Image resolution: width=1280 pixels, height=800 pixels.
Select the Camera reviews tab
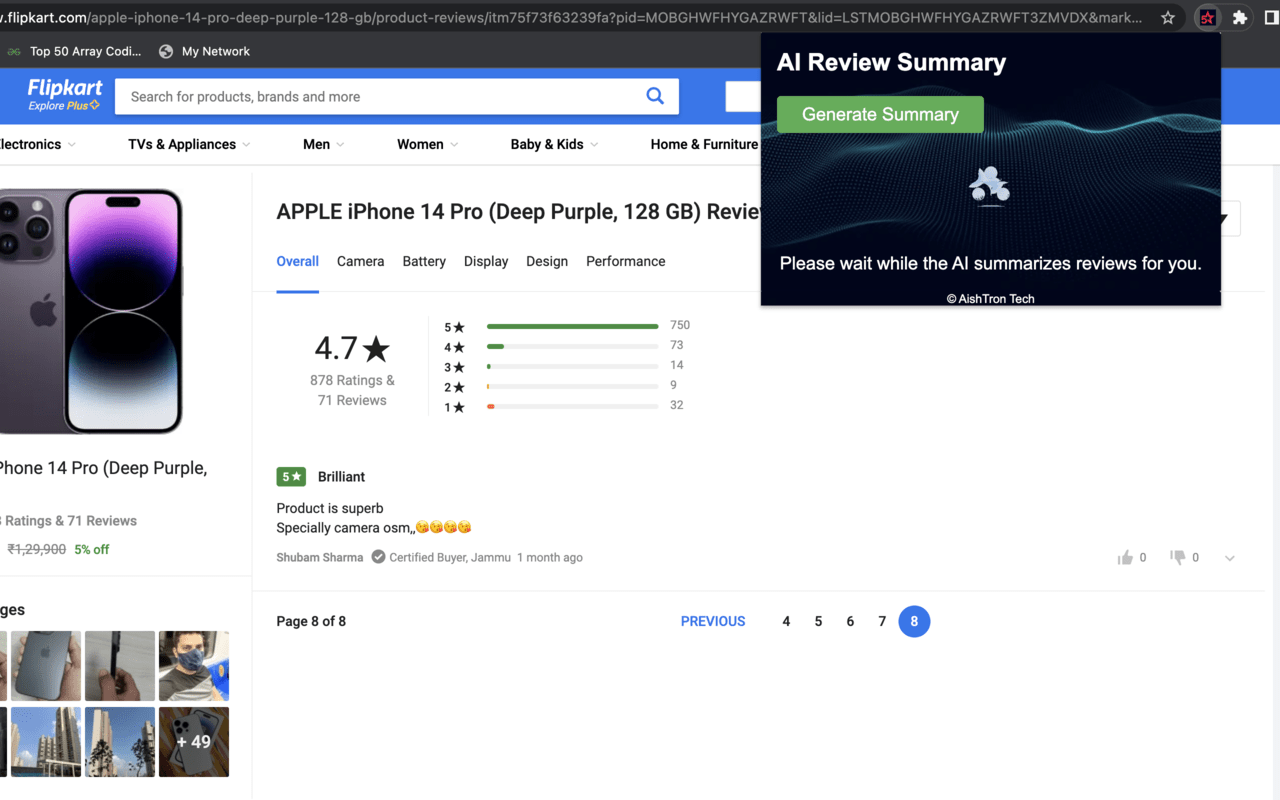[x=360, y=261]
